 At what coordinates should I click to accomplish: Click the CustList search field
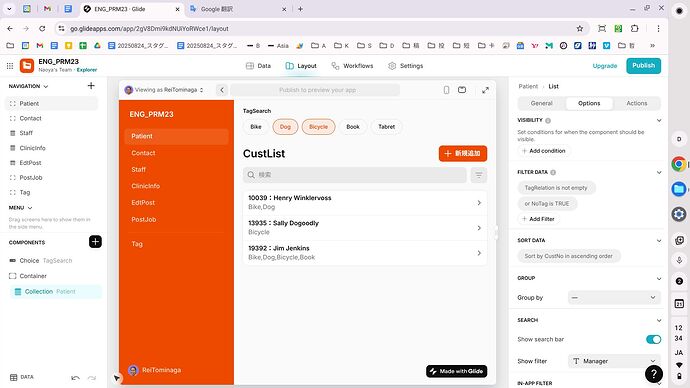tap(355, 175)
